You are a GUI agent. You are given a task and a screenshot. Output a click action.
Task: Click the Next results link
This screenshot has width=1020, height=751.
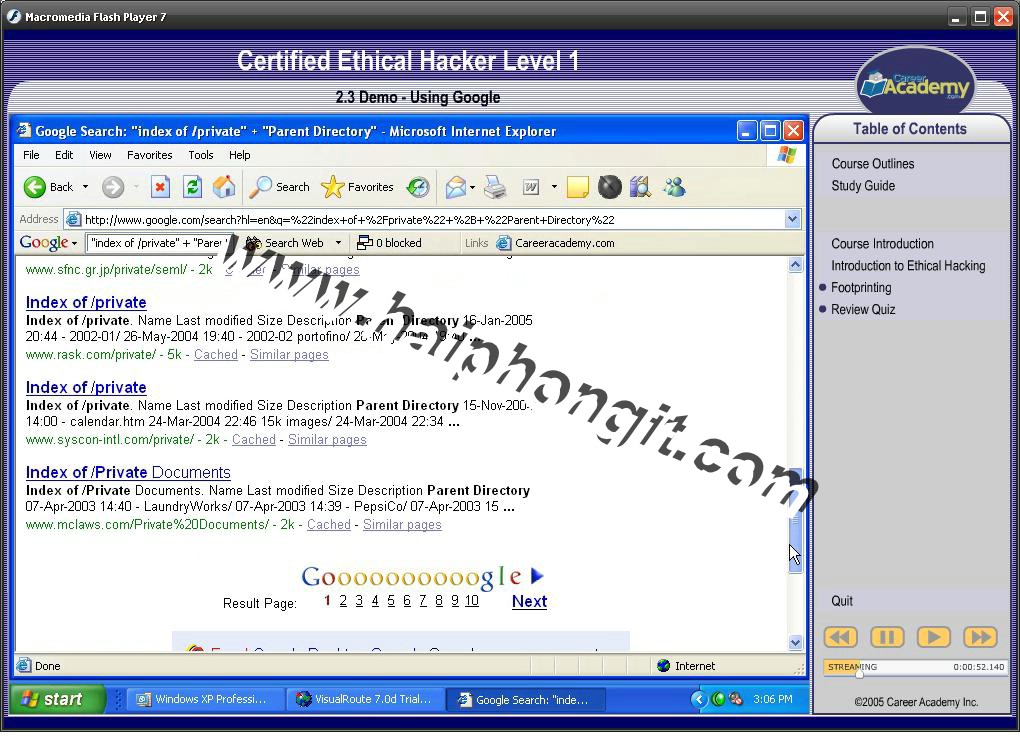point(530,601)
